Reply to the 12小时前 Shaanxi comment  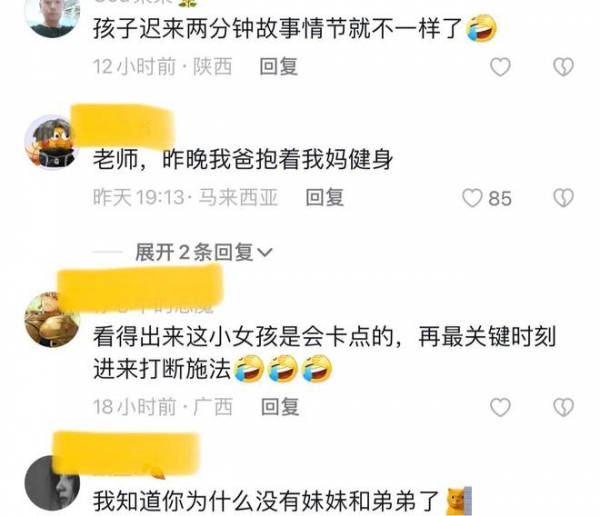tap(279, 67)
